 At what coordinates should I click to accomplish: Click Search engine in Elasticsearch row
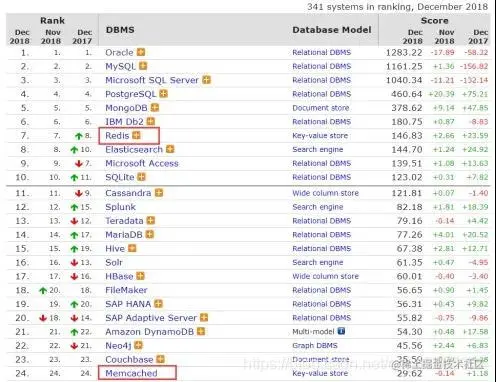(318, 150)
